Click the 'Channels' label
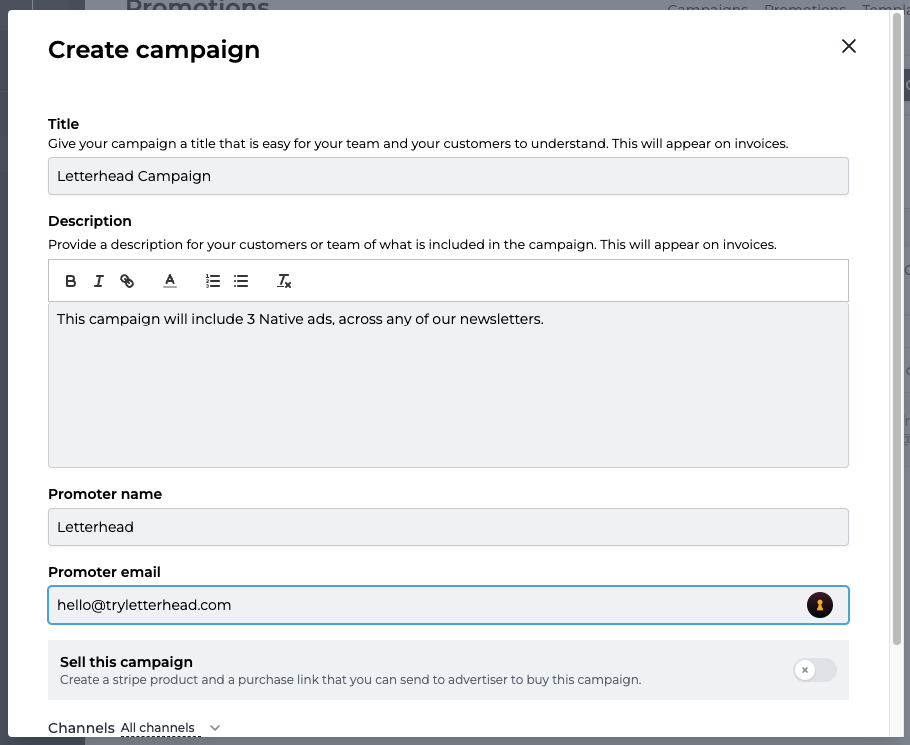The image size is (910, 745). 81,728
